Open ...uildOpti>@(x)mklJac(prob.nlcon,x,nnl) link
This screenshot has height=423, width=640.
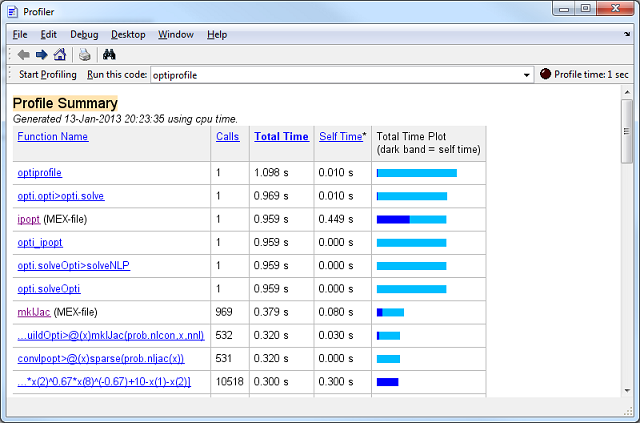click(x=111, y=336)
